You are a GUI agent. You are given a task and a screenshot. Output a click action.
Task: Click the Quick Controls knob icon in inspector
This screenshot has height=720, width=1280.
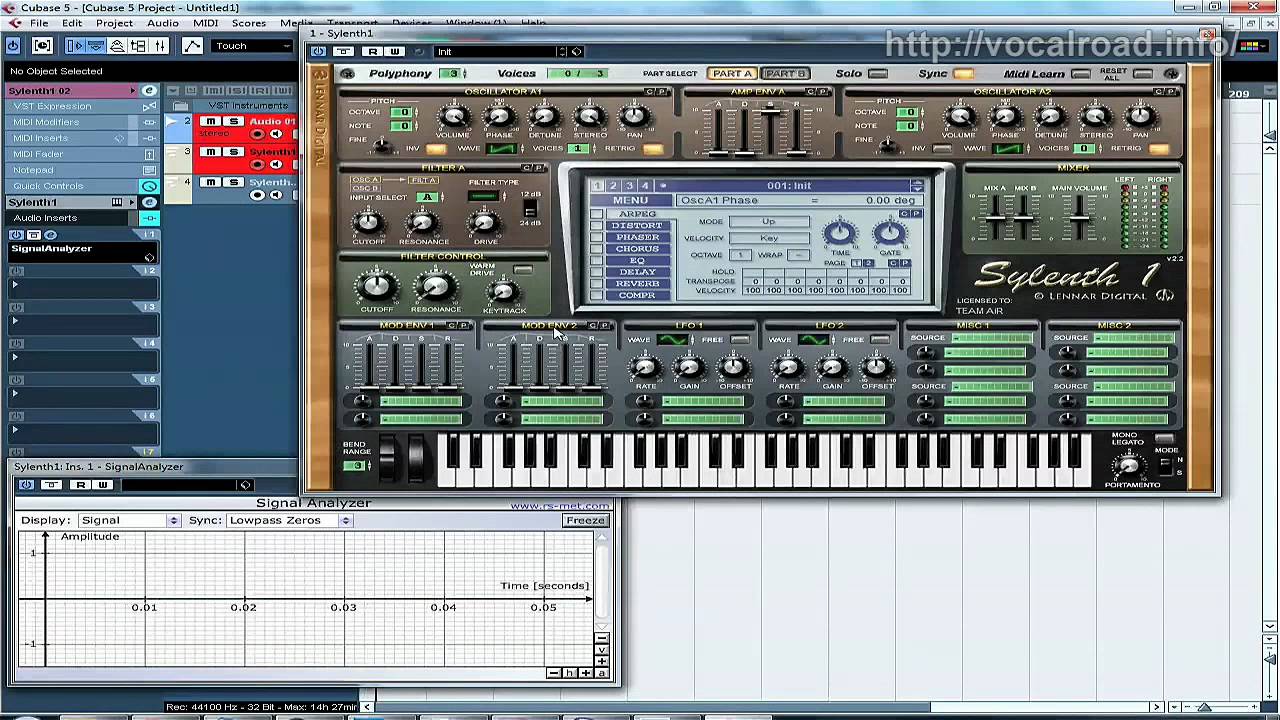point(149,186)
